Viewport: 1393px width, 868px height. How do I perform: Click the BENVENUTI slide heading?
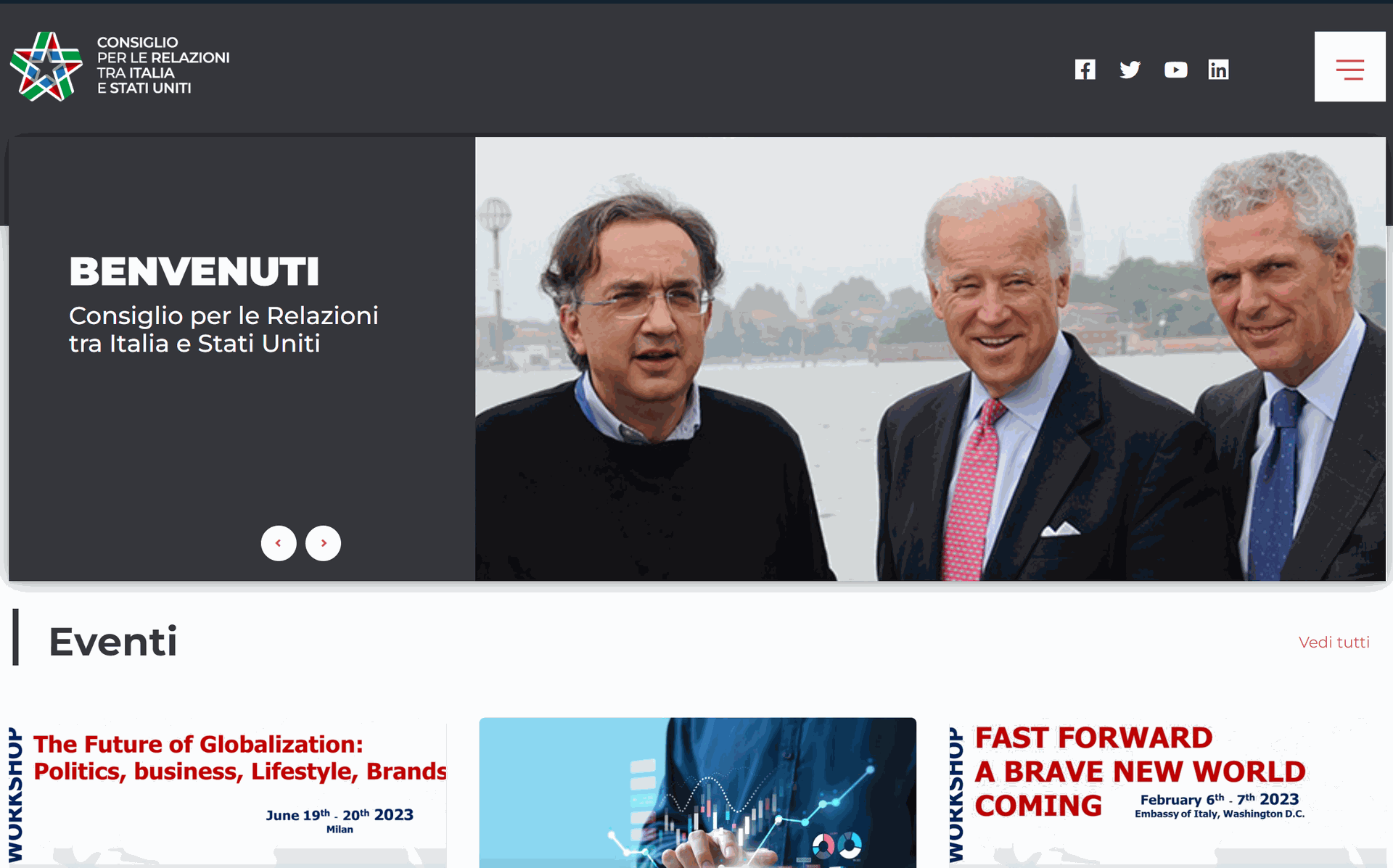(x=194, y=272)
